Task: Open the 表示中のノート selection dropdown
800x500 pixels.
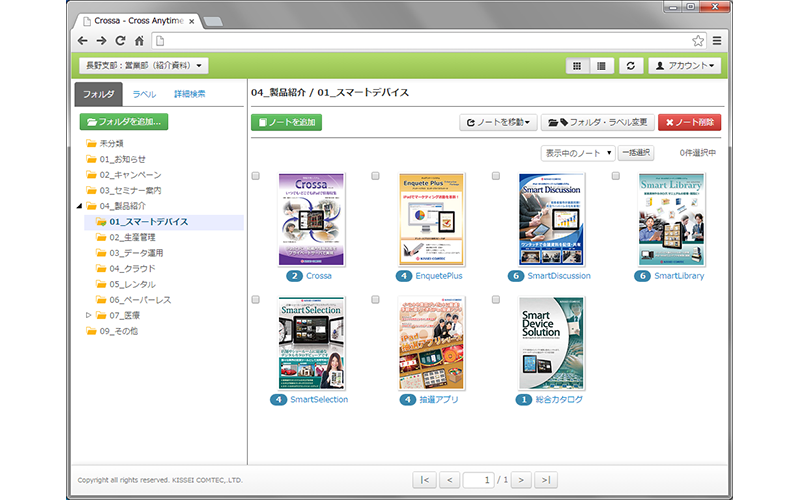Action: (578, 153)
